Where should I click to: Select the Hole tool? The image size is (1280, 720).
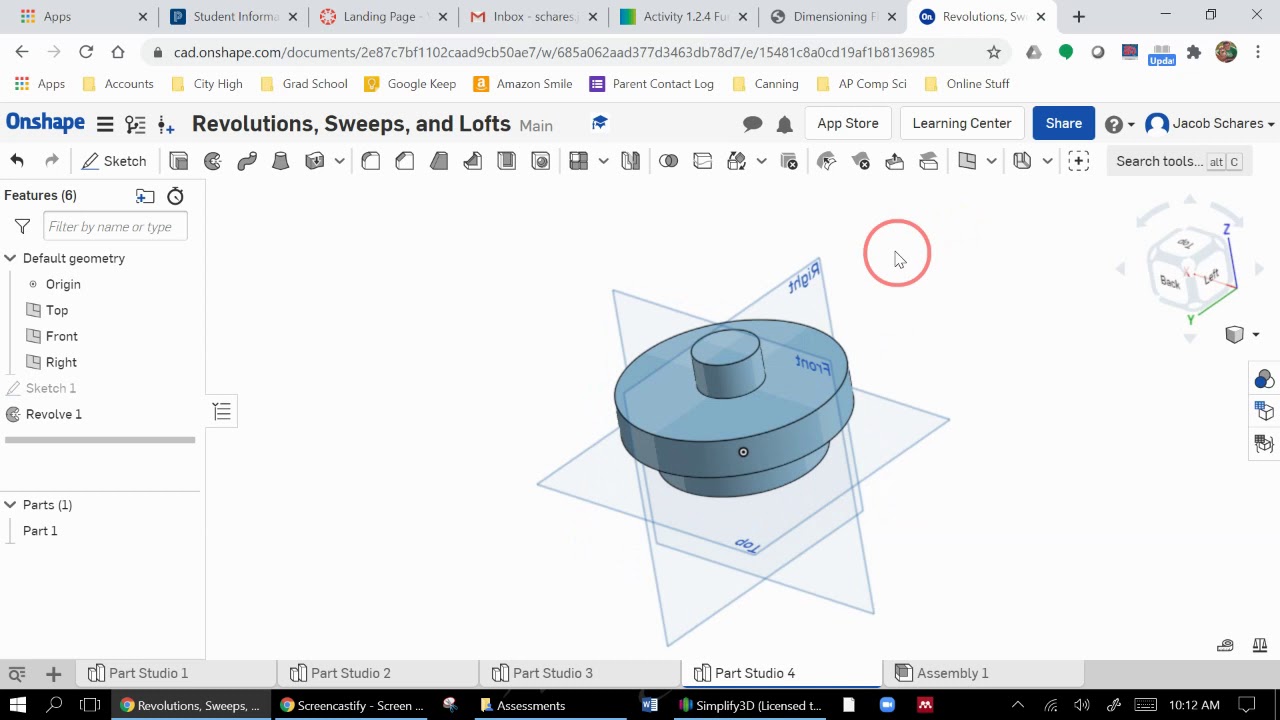pos(541,161)
